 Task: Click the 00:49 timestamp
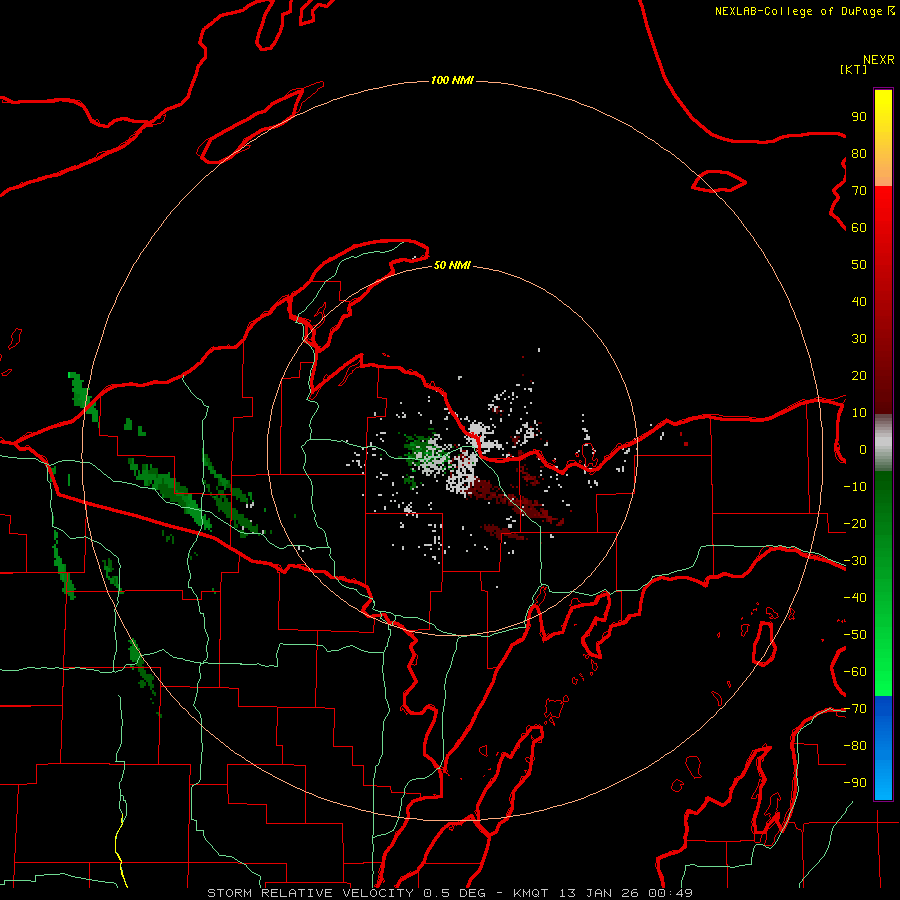click(670, 893)
